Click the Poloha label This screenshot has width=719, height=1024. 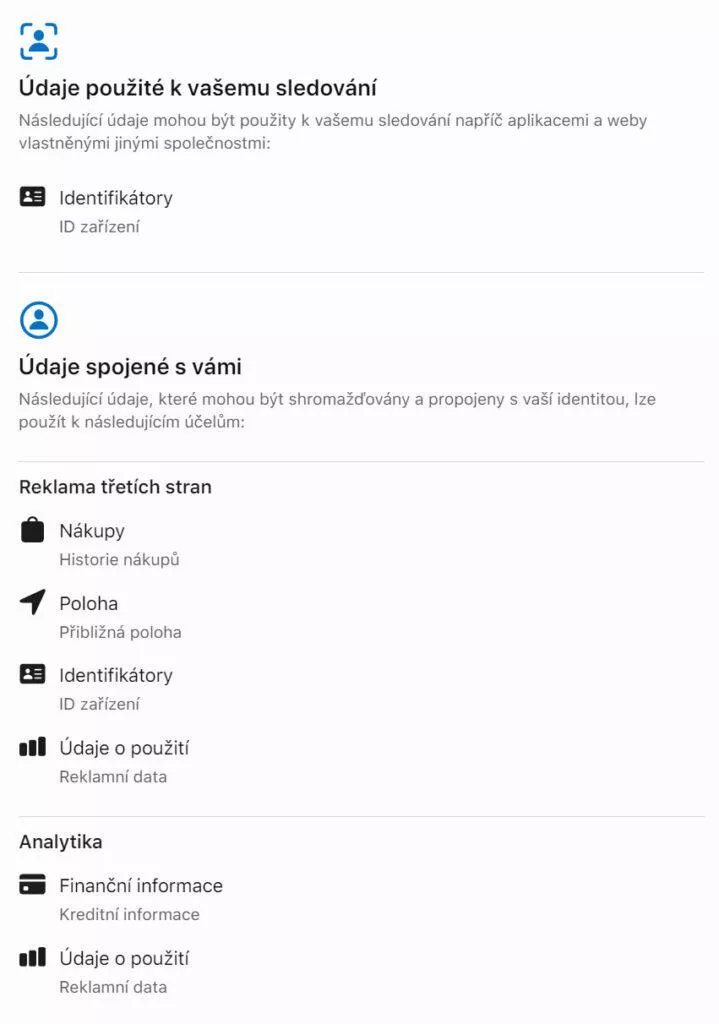pos(89,603)
